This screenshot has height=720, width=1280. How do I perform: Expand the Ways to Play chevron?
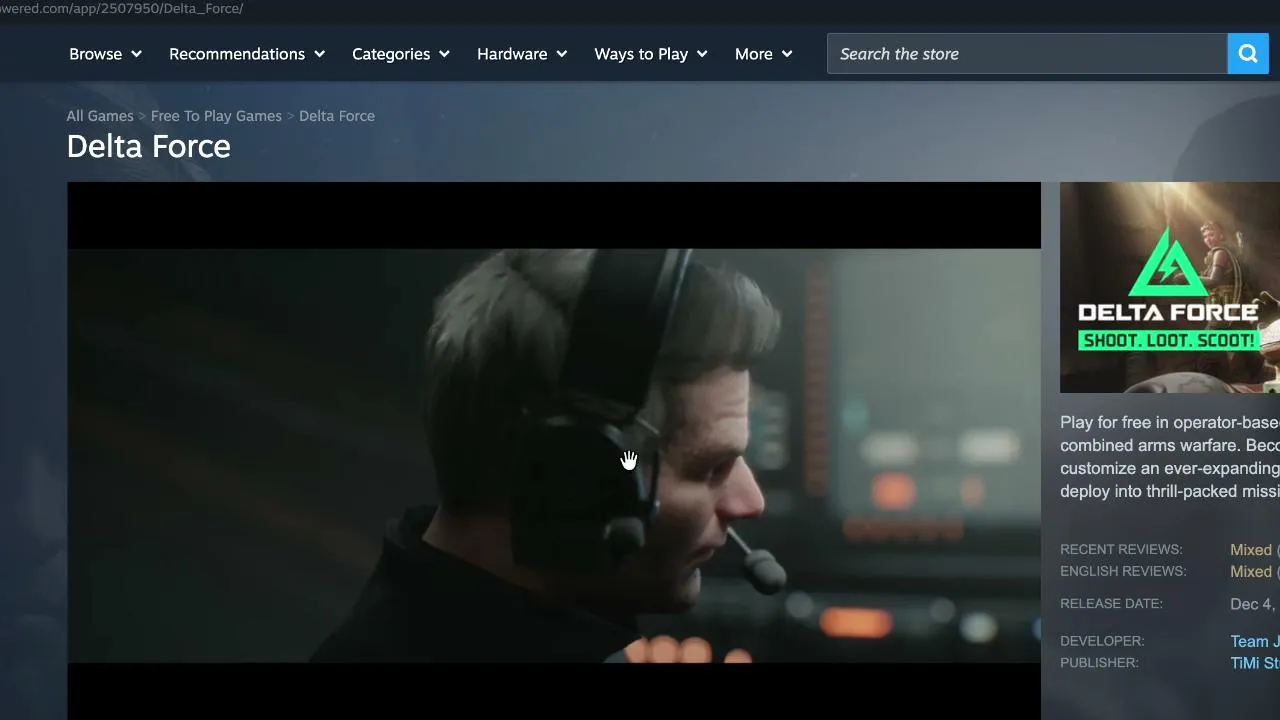pyautogui.click(x=702, y=54)
